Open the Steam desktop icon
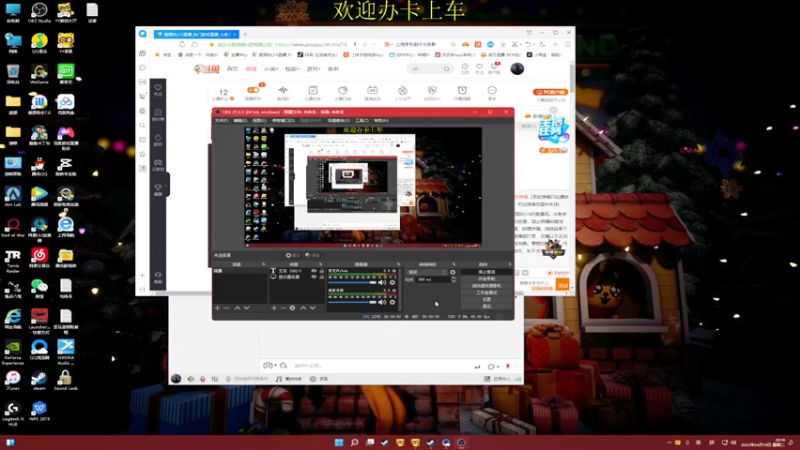The image size is (800, 450). click(39, 380)
